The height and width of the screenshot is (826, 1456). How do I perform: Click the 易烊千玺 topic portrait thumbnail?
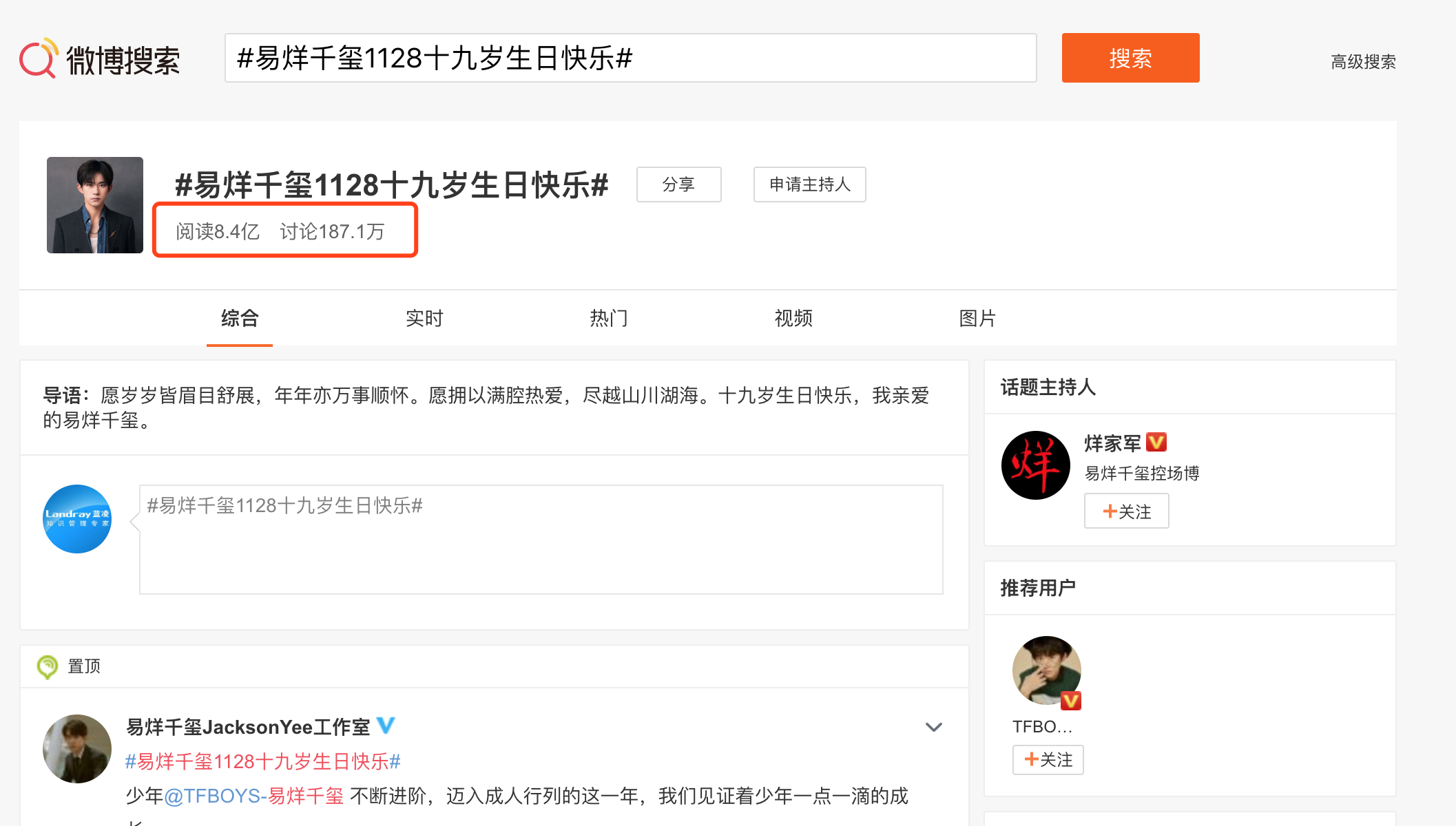(x=95, y=205)
